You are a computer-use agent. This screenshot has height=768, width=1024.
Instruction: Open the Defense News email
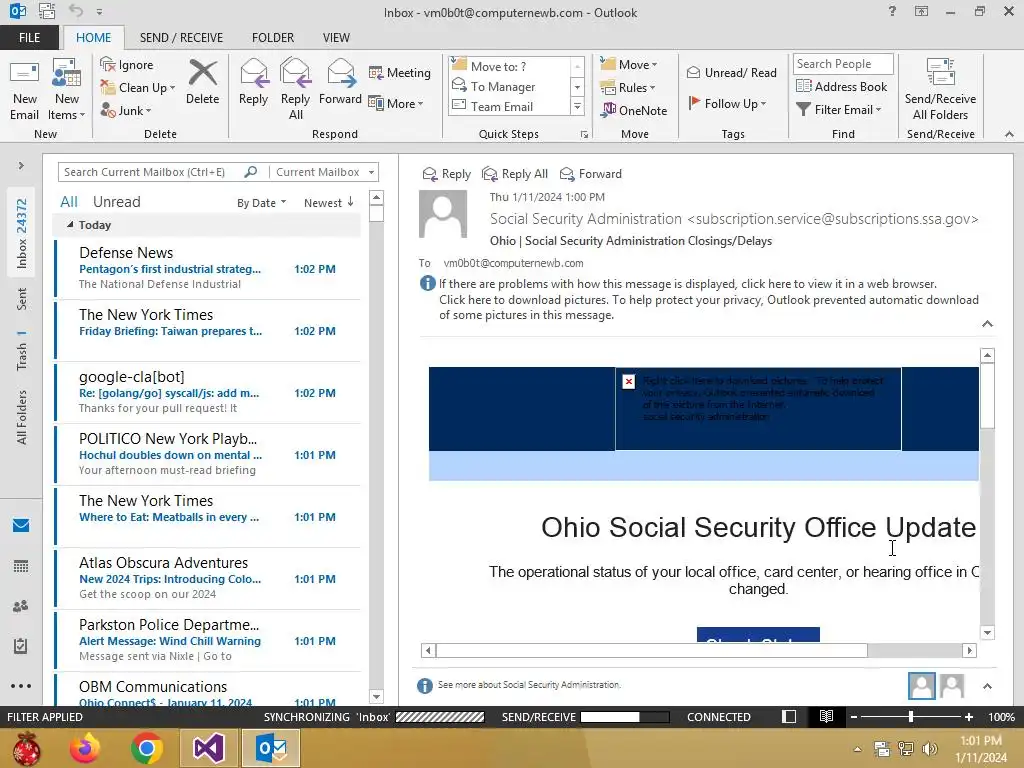pos(208,268)
